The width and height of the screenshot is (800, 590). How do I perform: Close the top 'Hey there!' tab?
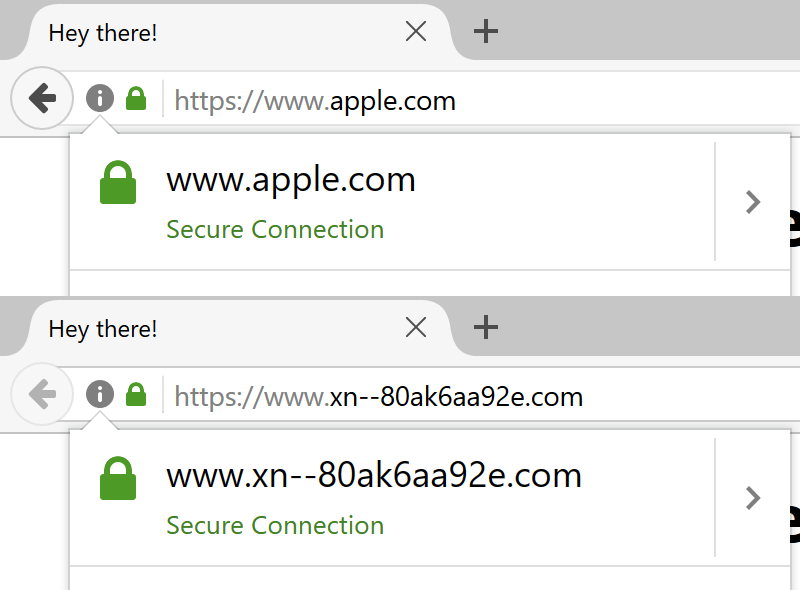pyautogui.click(x=415, y=31)
